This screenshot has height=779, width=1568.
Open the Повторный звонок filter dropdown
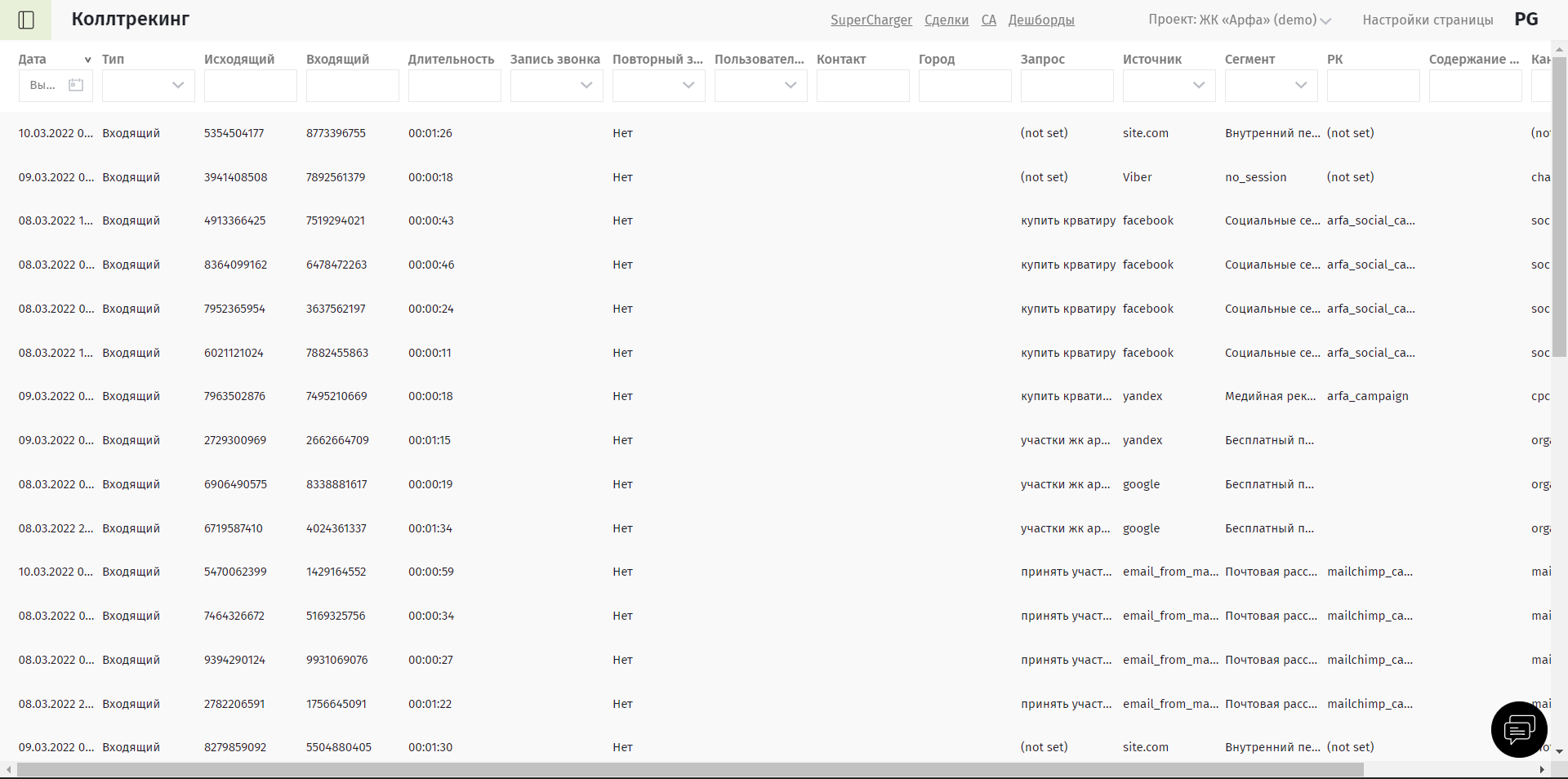pos(688,85)
